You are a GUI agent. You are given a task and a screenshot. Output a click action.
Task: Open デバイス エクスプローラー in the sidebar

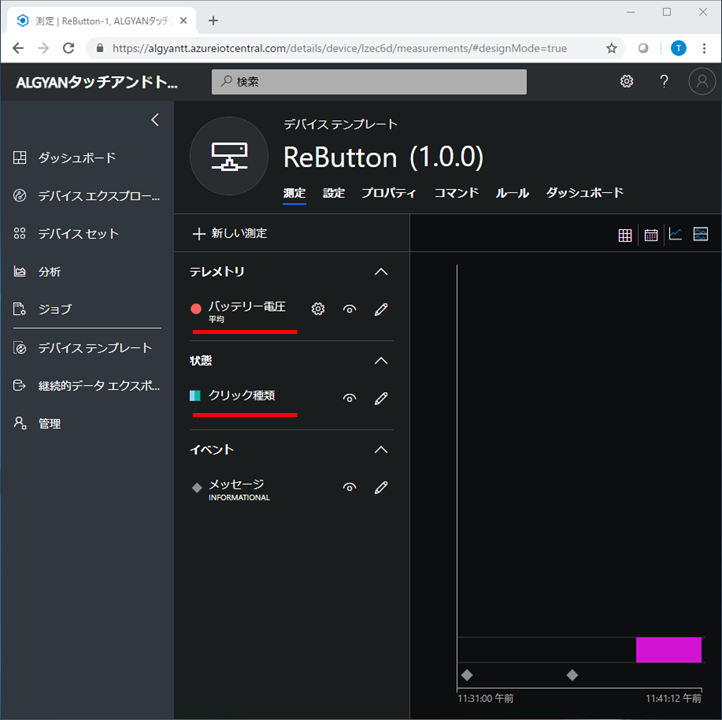tap(87, 196)
